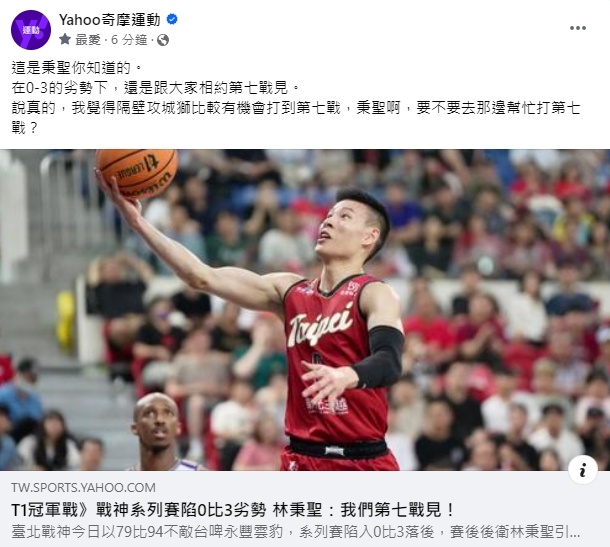This screenshot has width=610, height=547.
Task: Open the basketball player article photo
Action: click(x=305, y=310)
